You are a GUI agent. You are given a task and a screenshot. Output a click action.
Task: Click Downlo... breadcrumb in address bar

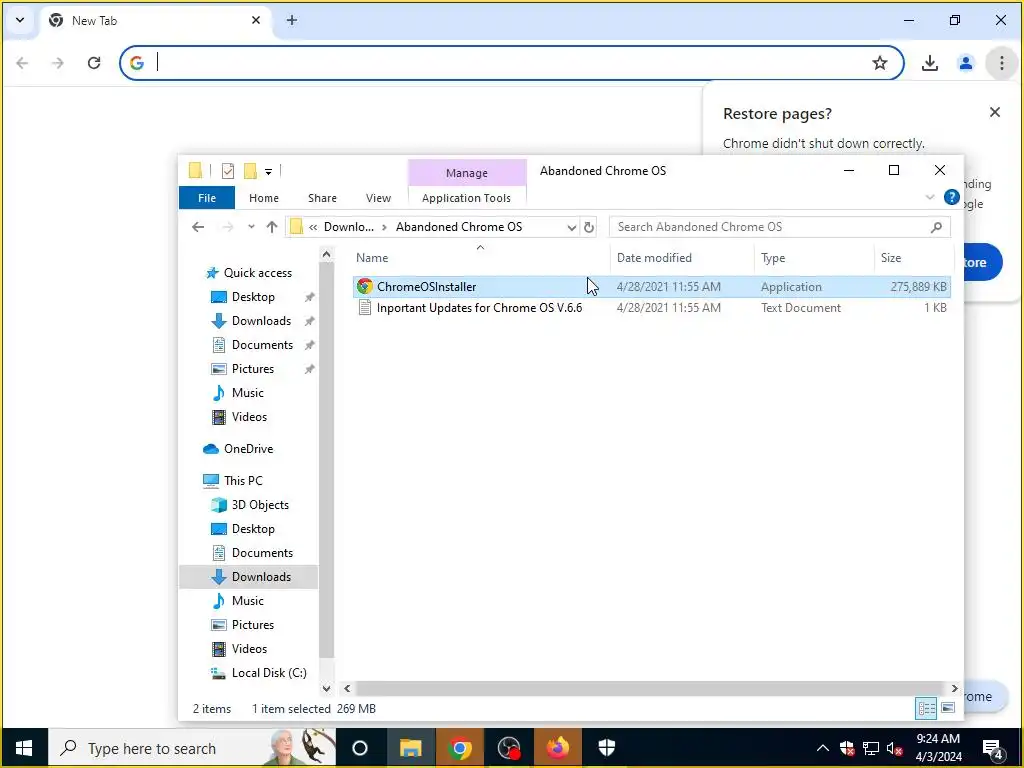tap(349, 227)
